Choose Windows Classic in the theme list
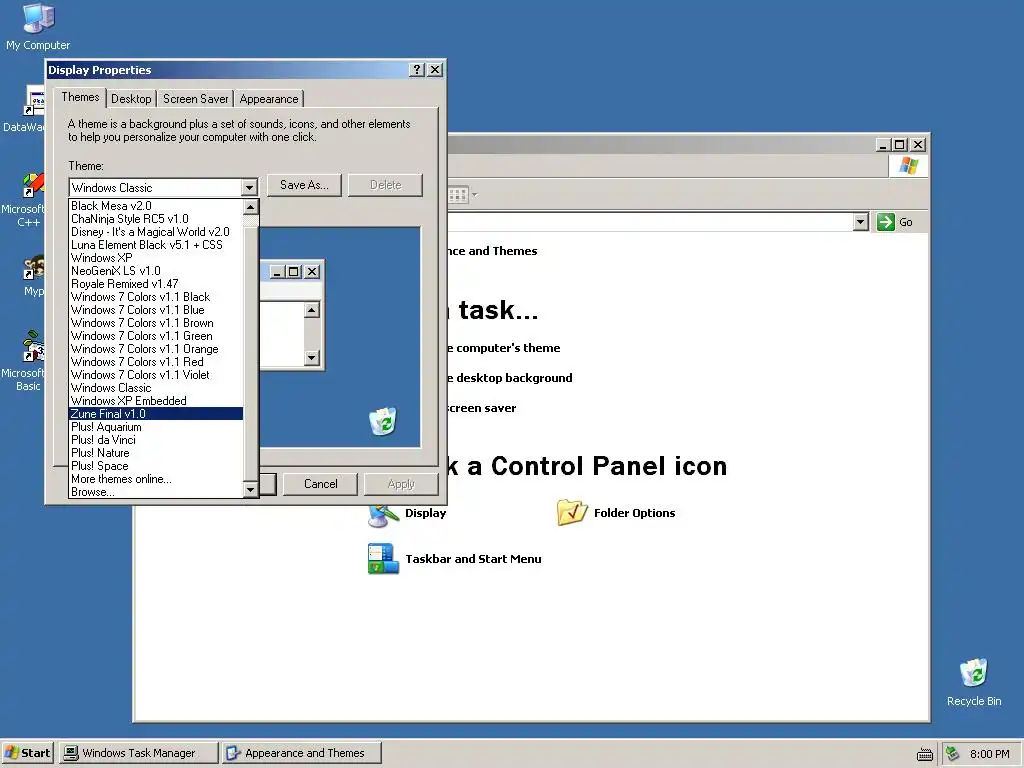 tap(156, 388)
